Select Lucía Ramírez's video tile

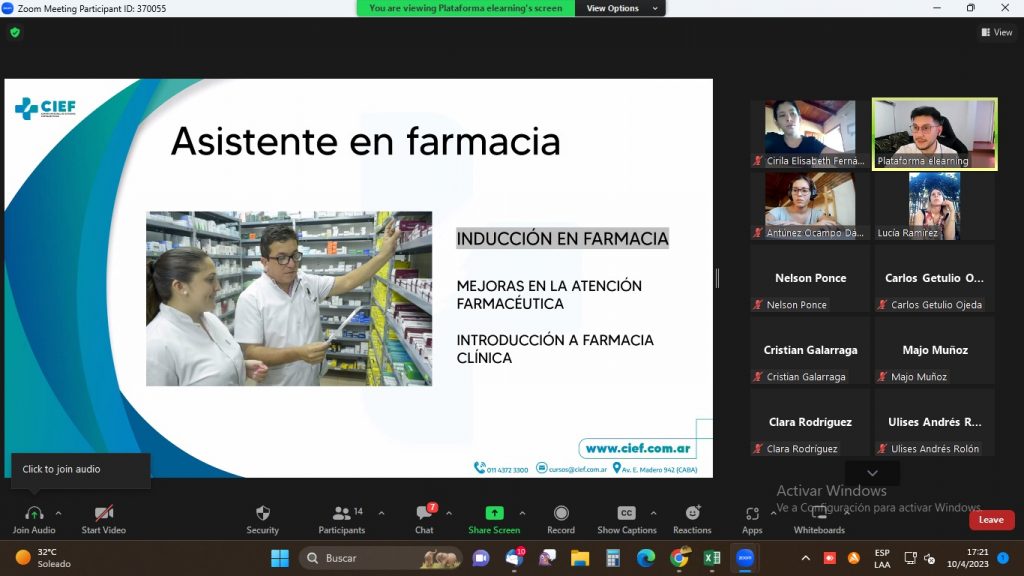[x=935, y=206]
